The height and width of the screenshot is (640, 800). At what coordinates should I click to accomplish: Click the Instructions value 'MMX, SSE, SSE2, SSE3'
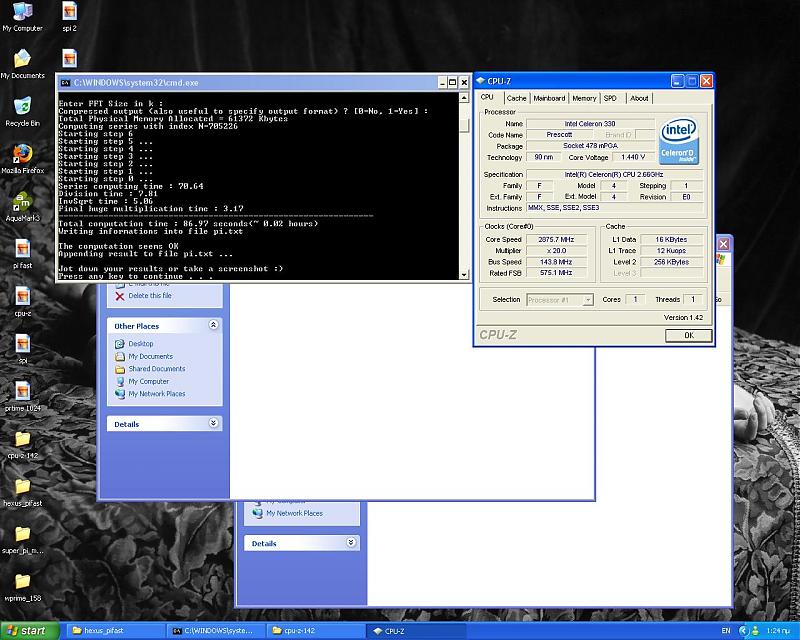614,208
